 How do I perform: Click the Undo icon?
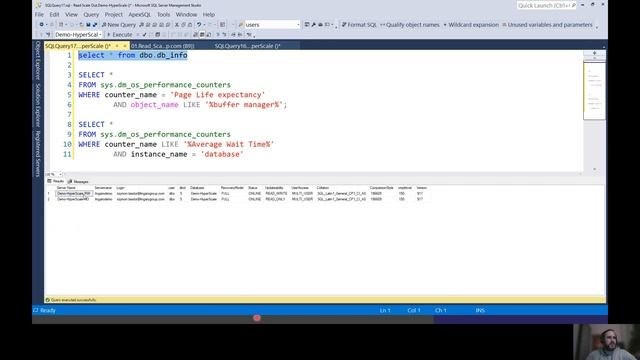coord(199,25)
